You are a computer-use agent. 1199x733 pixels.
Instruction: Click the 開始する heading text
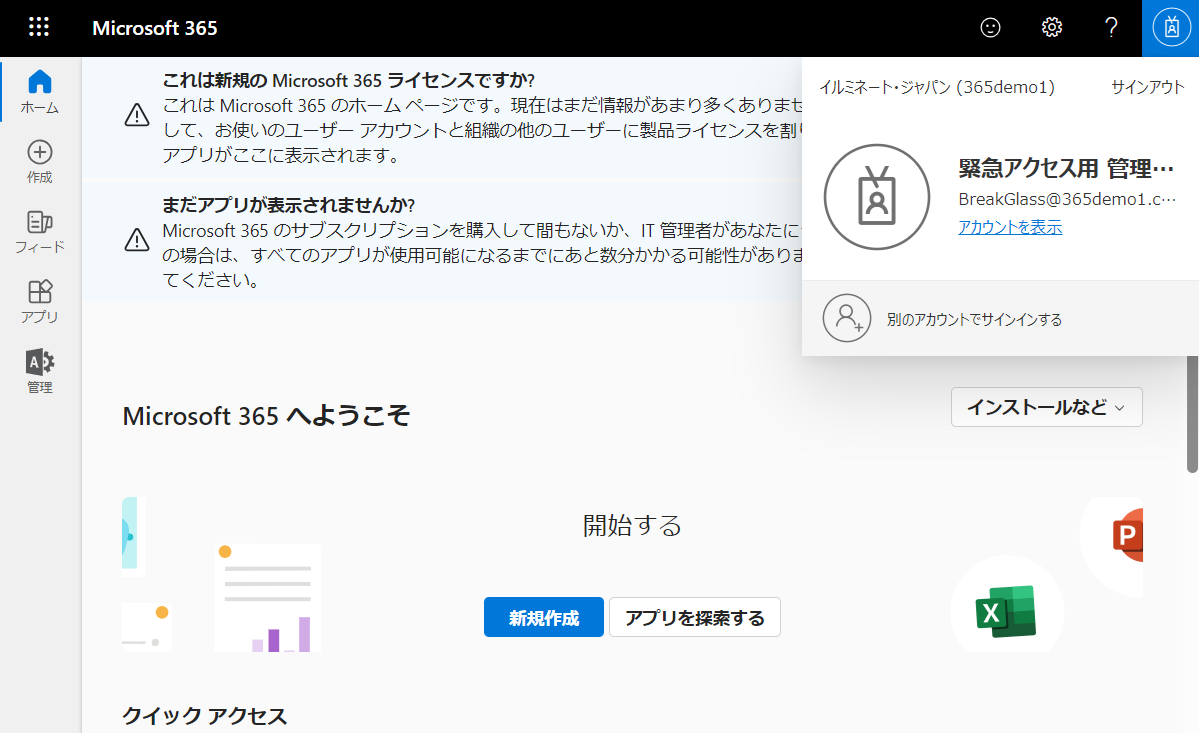[632, 526]
